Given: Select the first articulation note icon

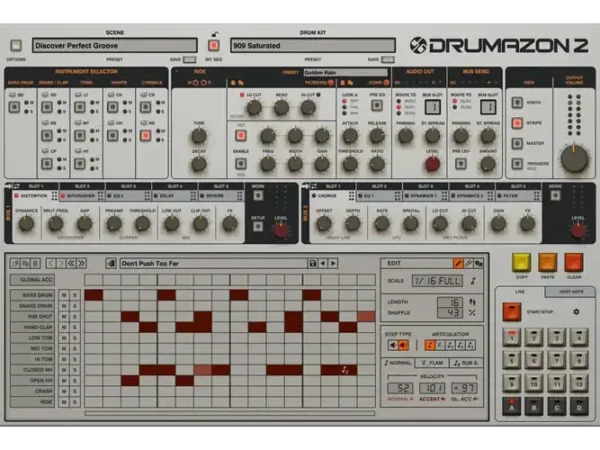Looking at the screenshot, I should click(x=430, y=346).
